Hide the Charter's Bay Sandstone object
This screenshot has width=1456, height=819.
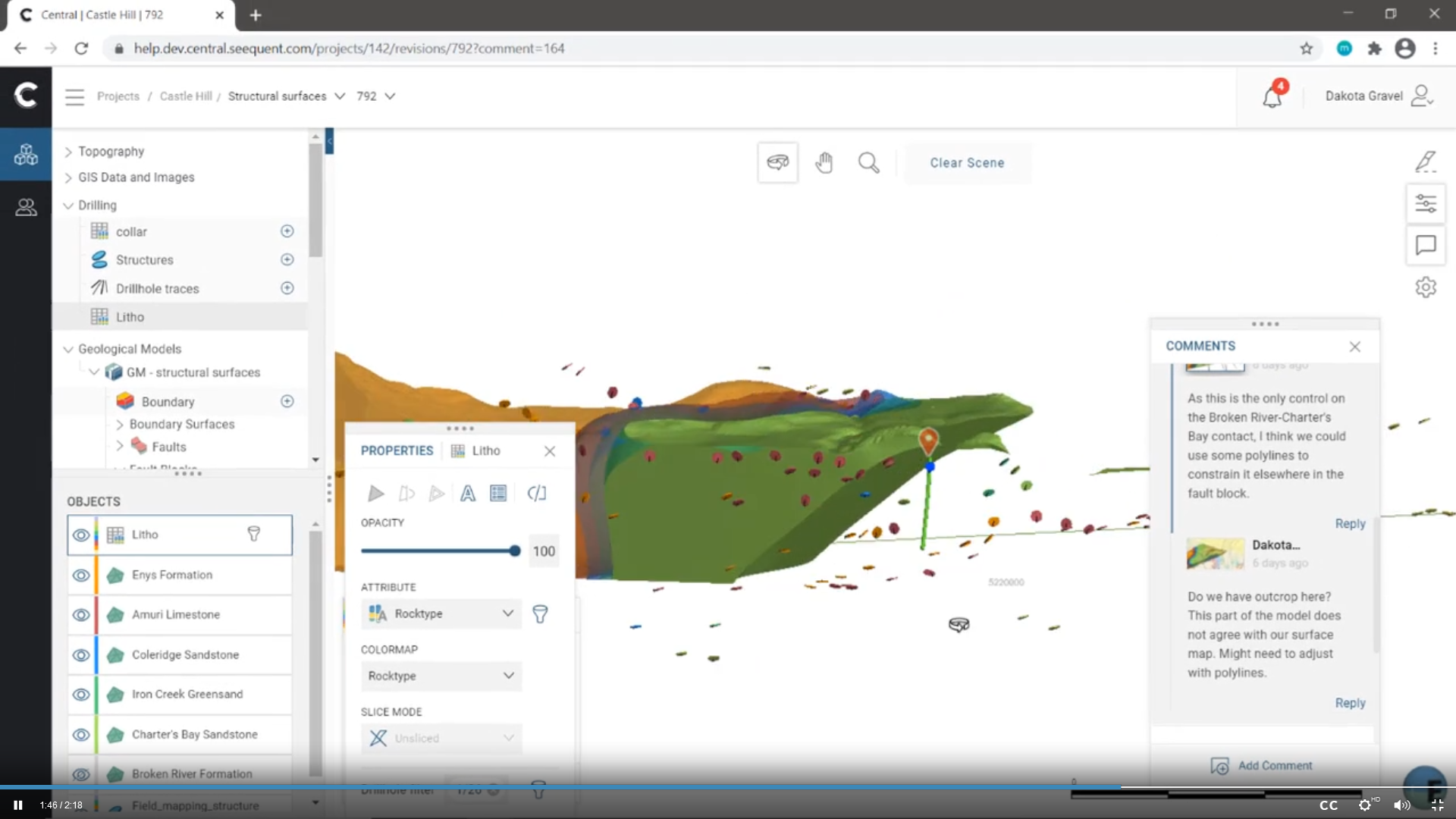click(x=81, y=735)
